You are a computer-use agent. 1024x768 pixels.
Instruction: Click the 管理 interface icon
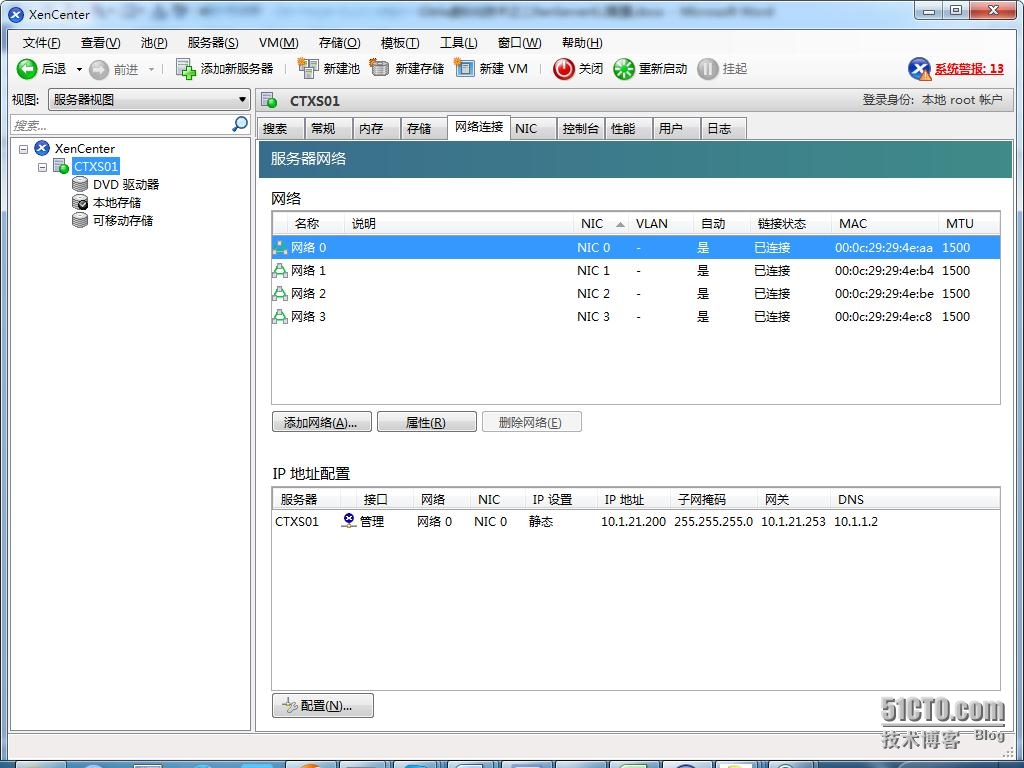coord(349,520)
